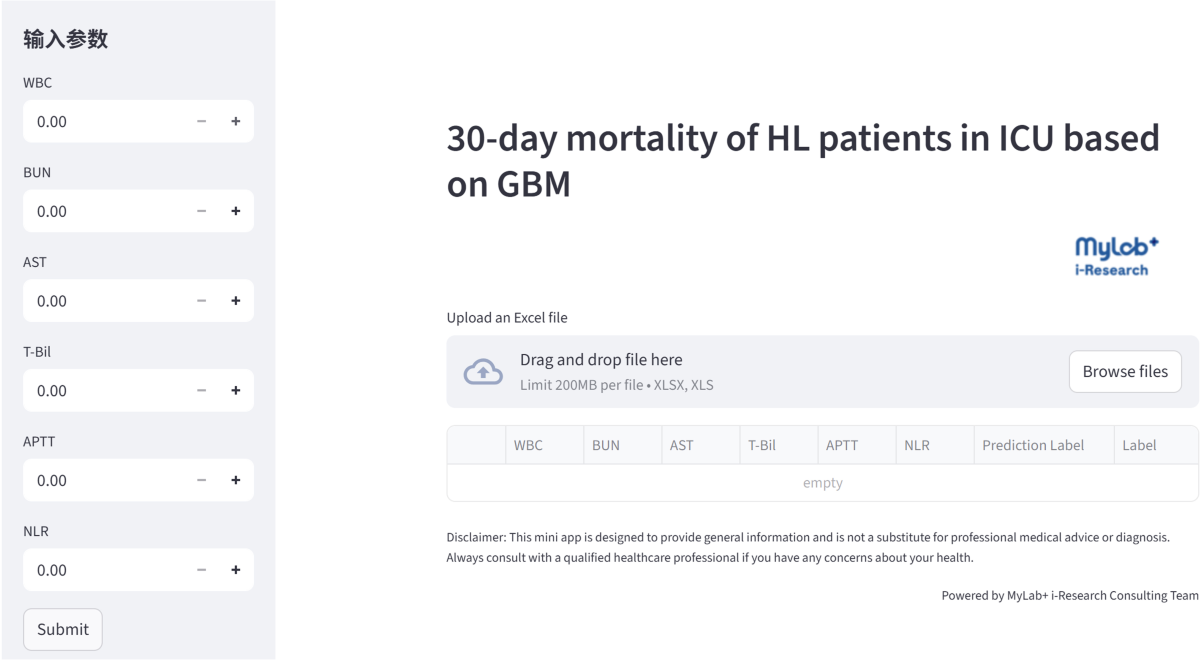Increment the AST value

pyautogui.click(x=236, y=301)
